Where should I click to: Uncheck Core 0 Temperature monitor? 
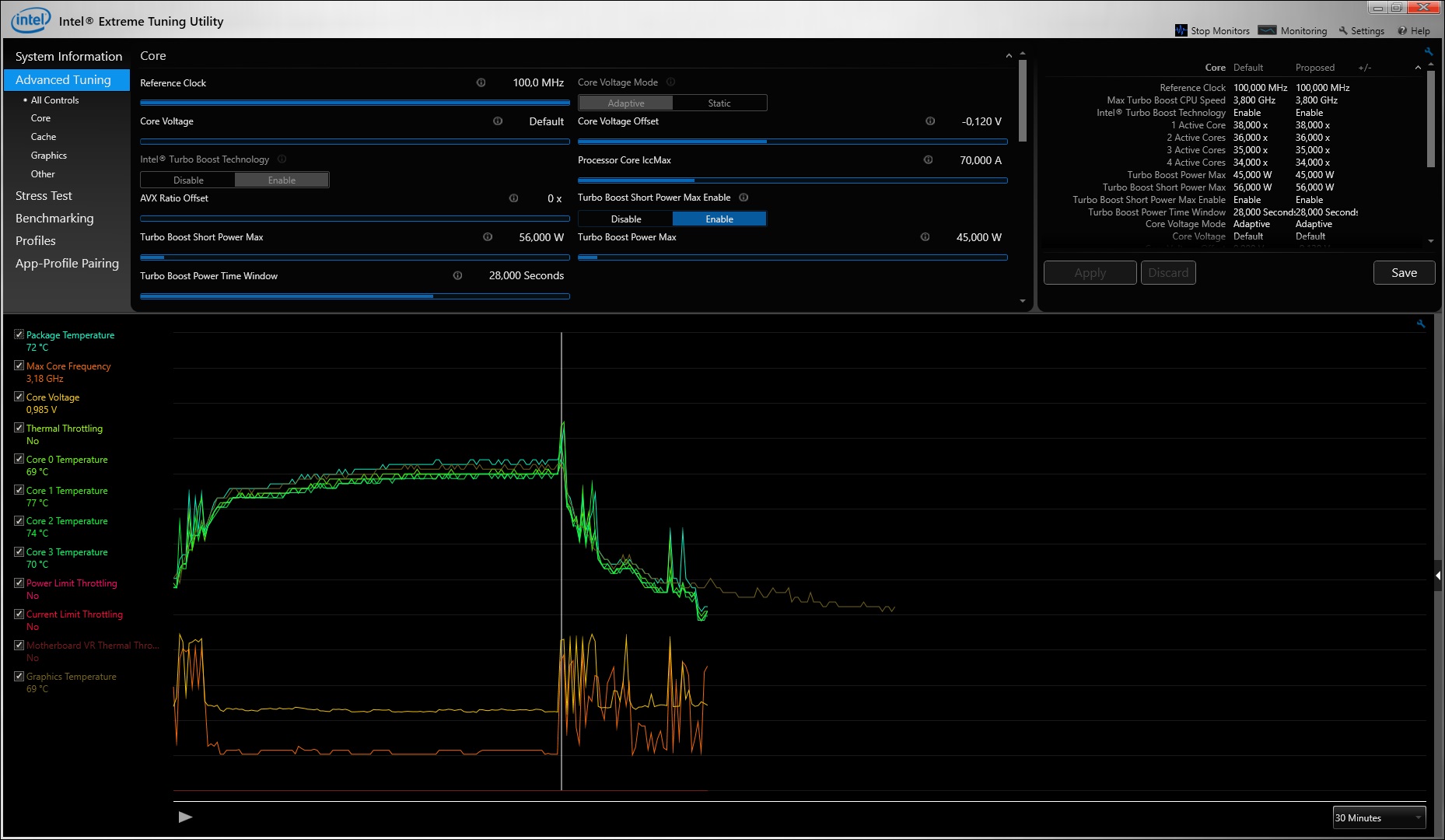pyautogui.click(x=19, y=459)
